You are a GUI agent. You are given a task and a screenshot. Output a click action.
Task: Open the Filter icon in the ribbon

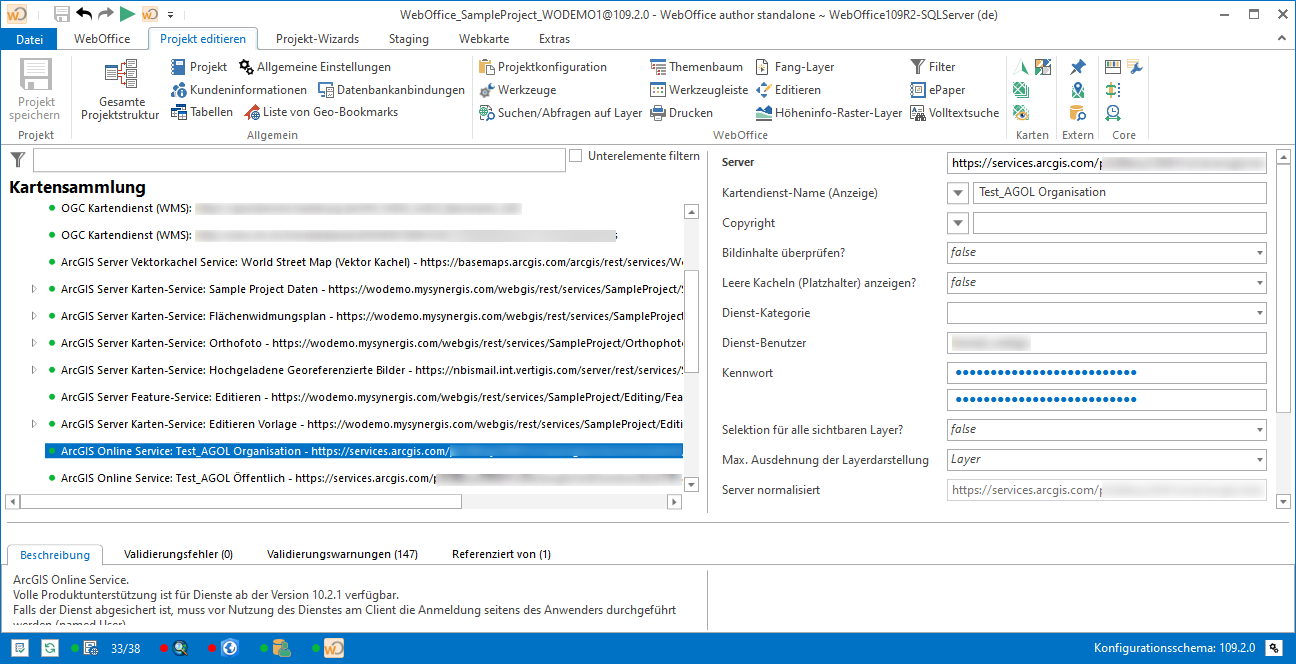click(920, 67)
